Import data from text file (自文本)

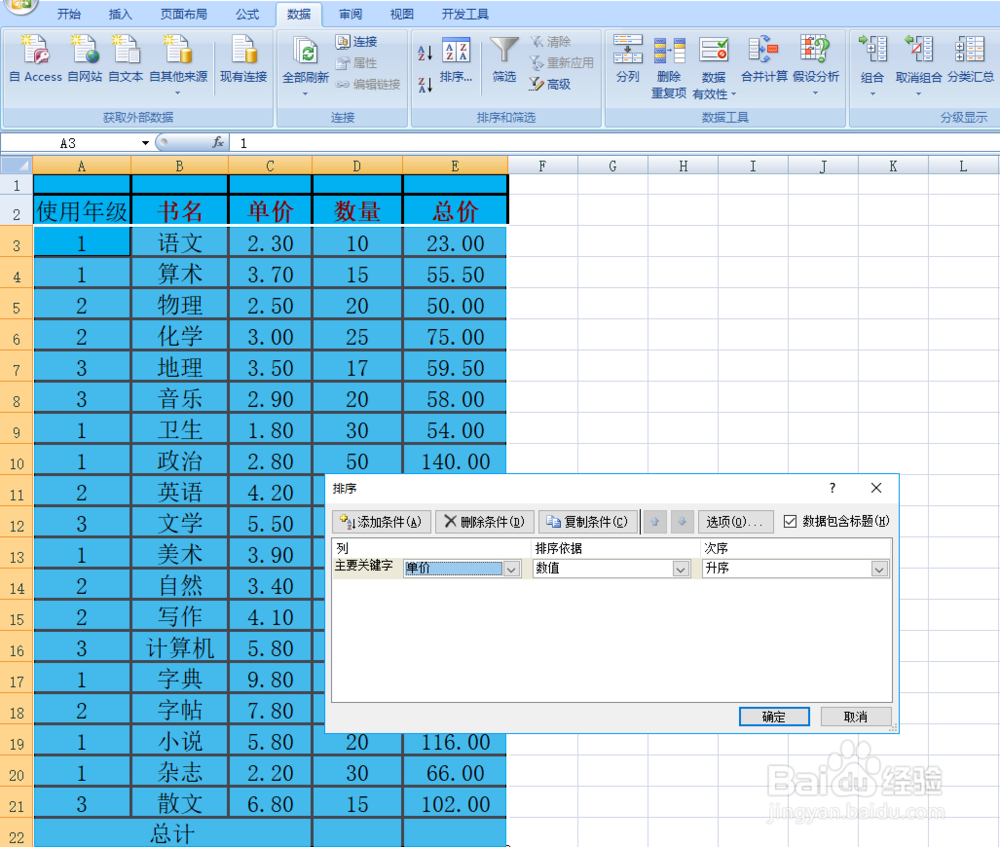click(126, 59)
